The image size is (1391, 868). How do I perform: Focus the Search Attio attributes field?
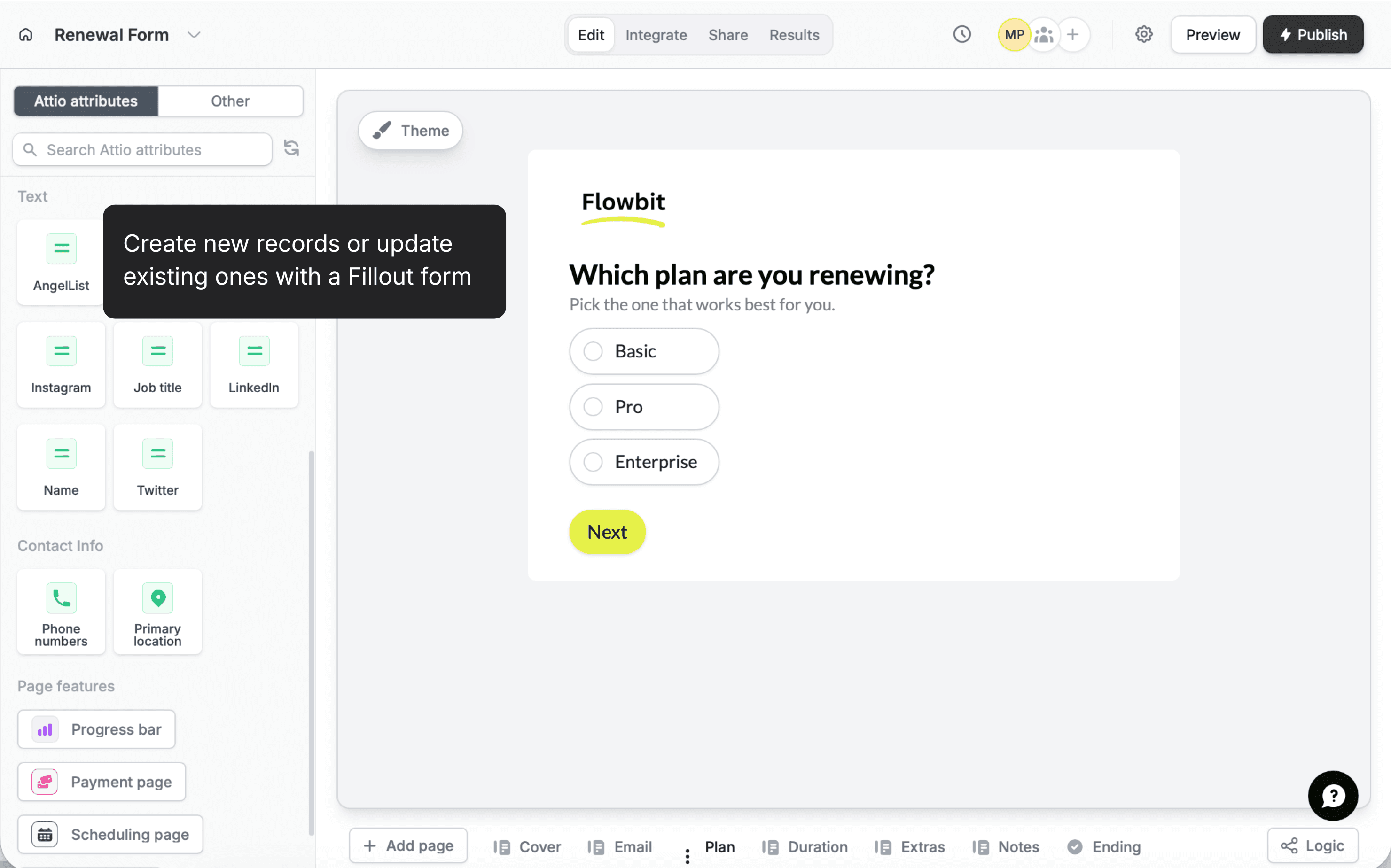(x=142, y=150)
